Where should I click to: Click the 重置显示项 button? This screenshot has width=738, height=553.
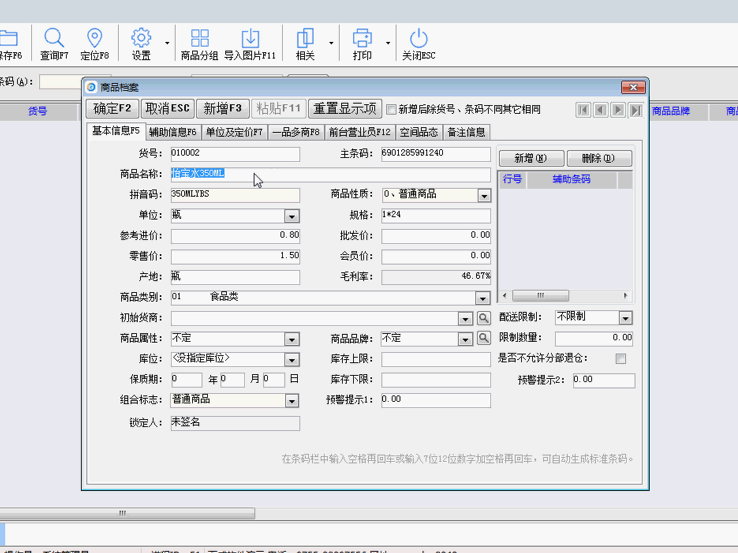(344, 108)
